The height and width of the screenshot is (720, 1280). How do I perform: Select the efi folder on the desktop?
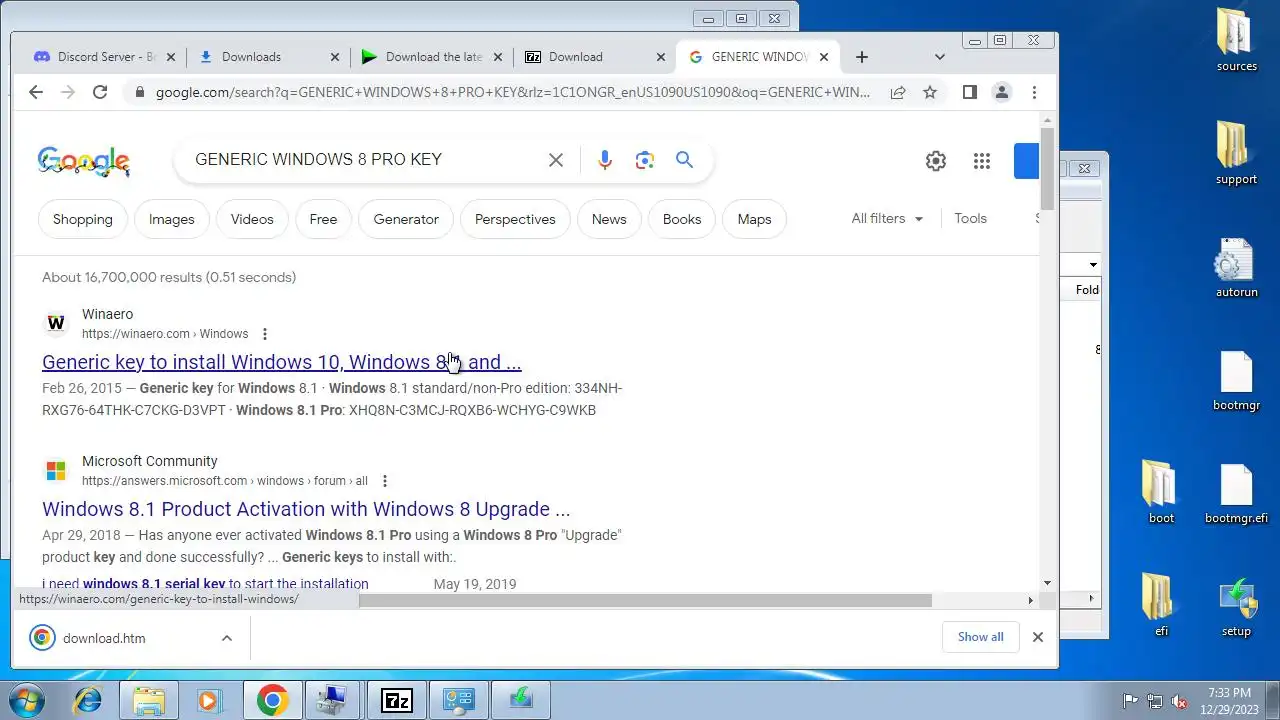(1161, 606)
